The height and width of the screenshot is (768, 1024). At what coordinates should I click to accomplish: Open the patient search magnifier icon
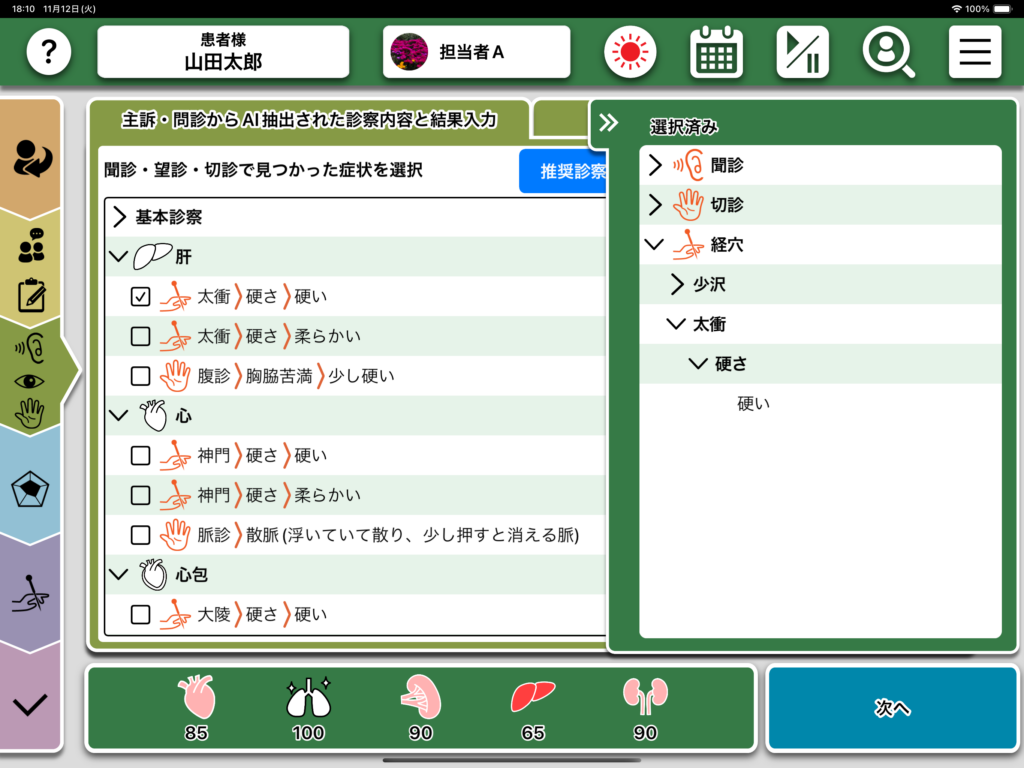pos(888,52)
